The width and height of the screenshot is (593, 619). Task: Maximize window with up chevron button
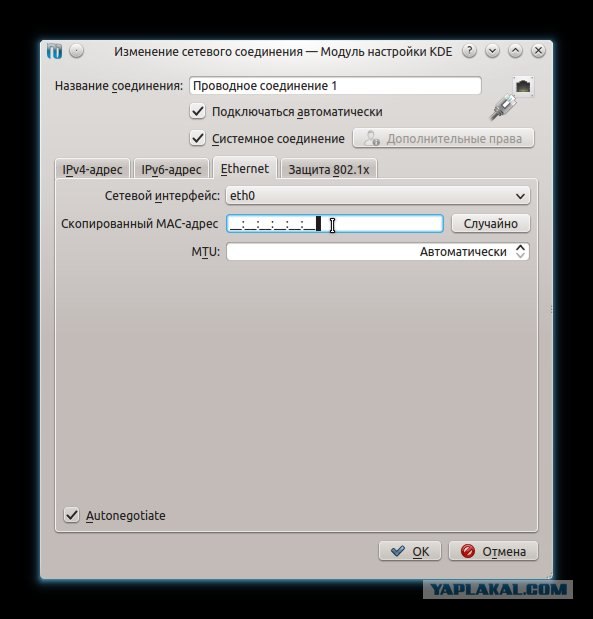point(515,51)
